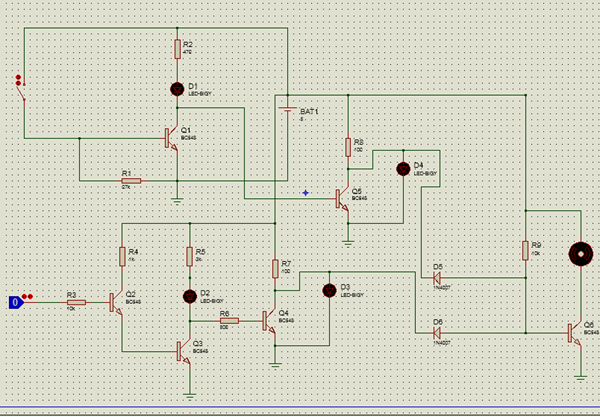This screenshot has width=600, height=417.
Task: Select transistor Q3
Action: (183, 352)
